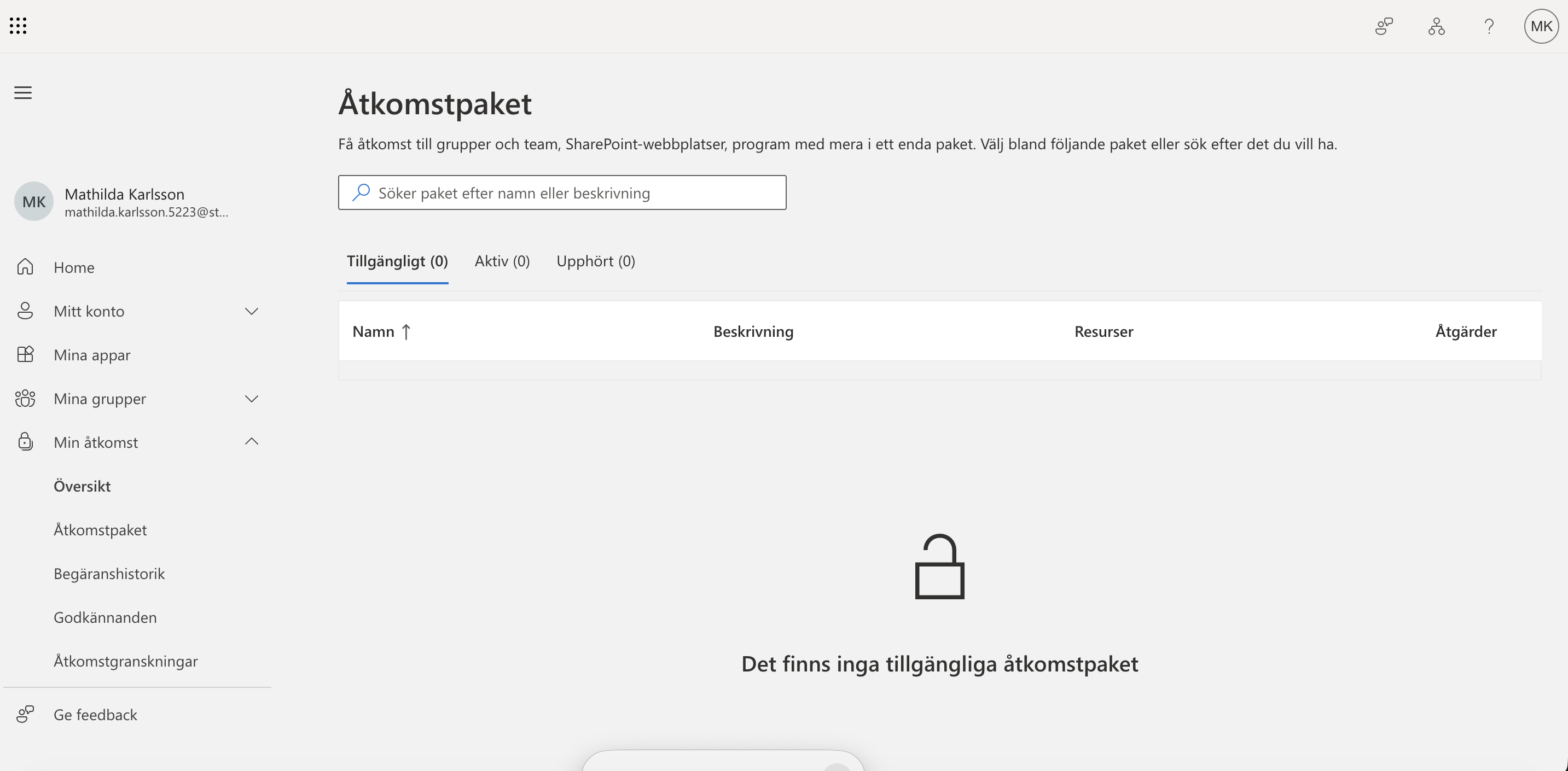The image size is (1568, 771).
Task: Go to Home in the sidebar
Action: click(74, 267)
